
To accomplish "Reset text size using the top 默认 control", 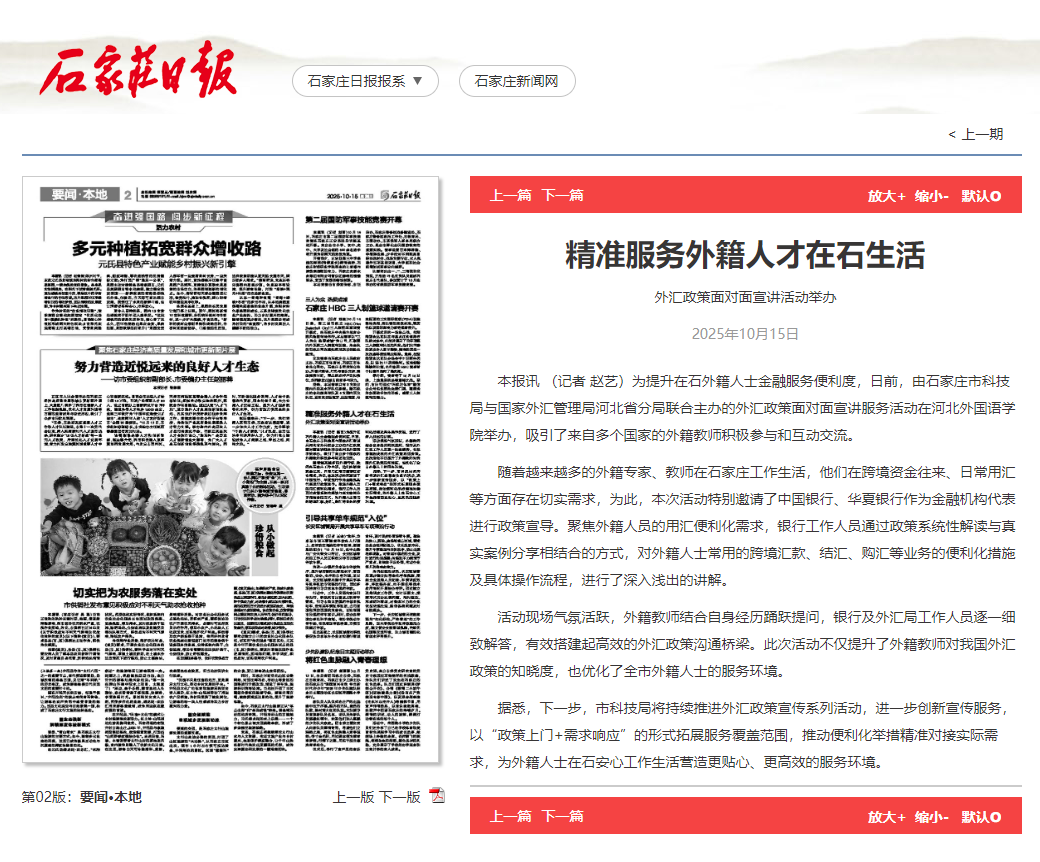I will click(977, 196).
